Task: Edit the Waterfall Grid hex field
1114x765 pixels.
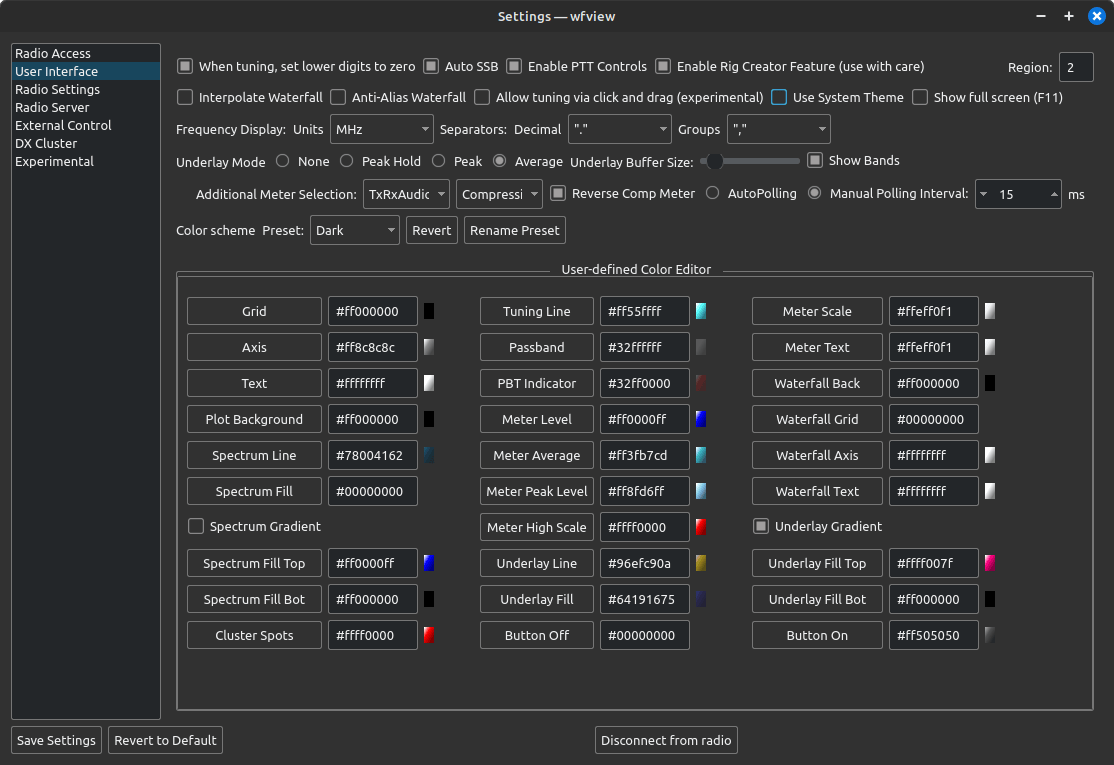Action: [x=934, y=419]
